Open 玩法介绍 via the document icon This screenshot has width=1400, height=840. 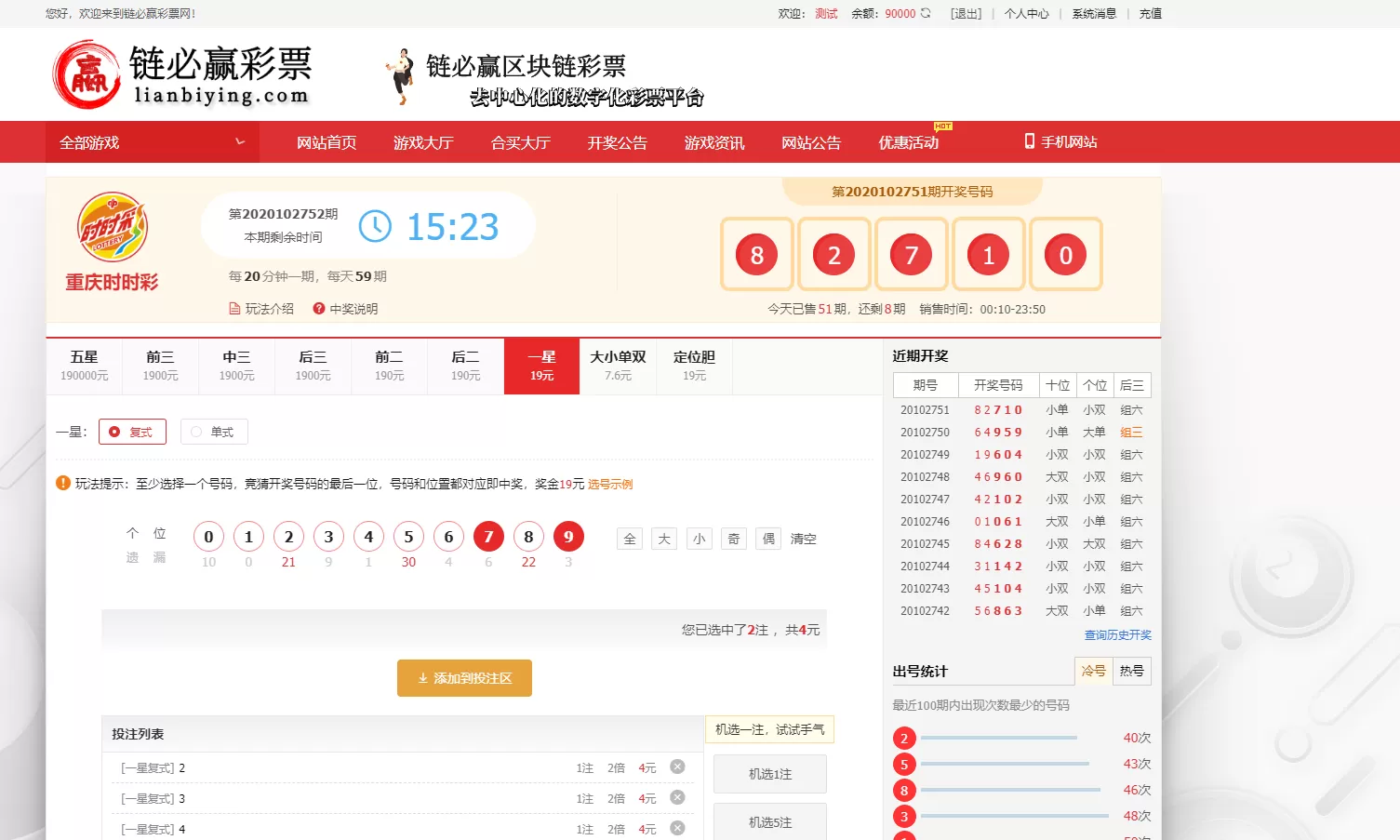(x=237, y=308)
